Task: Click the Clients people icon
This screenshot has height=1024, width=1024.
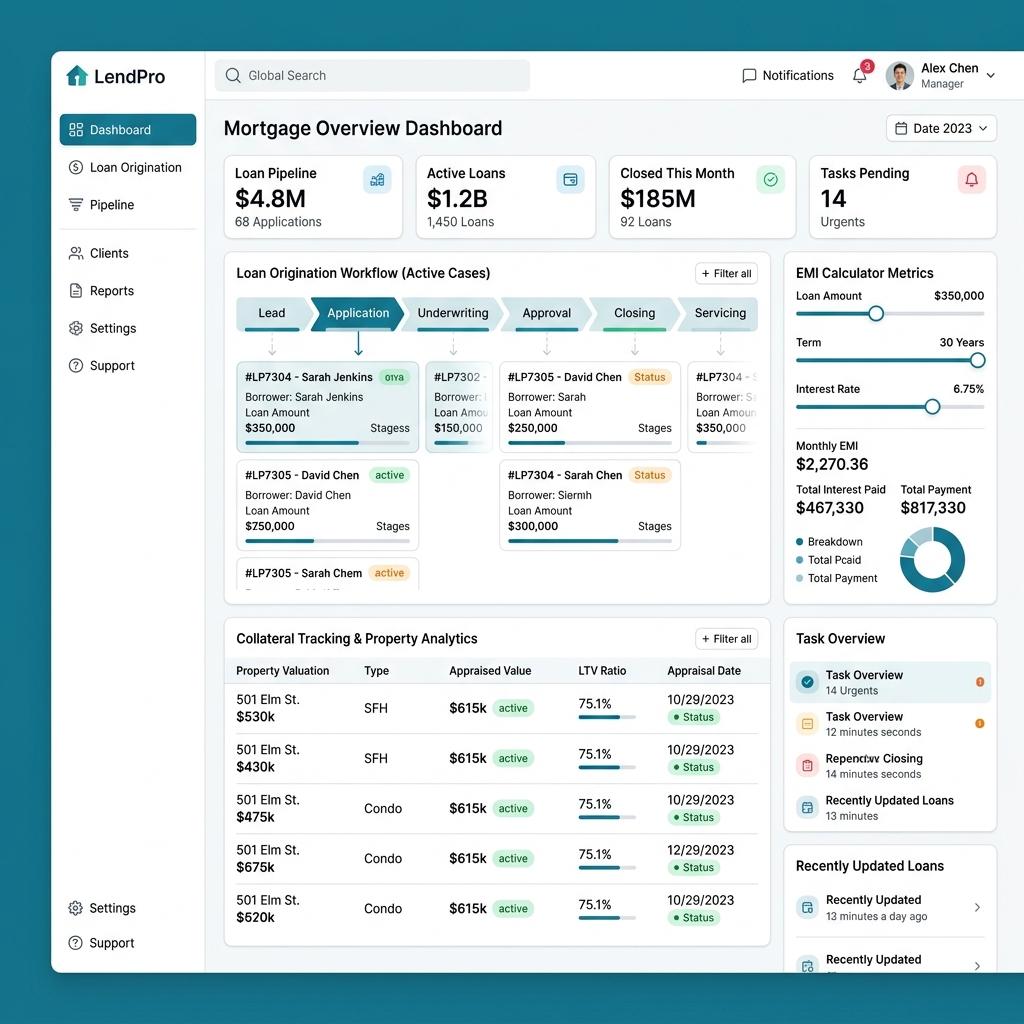Action: (x=76, y=253)
